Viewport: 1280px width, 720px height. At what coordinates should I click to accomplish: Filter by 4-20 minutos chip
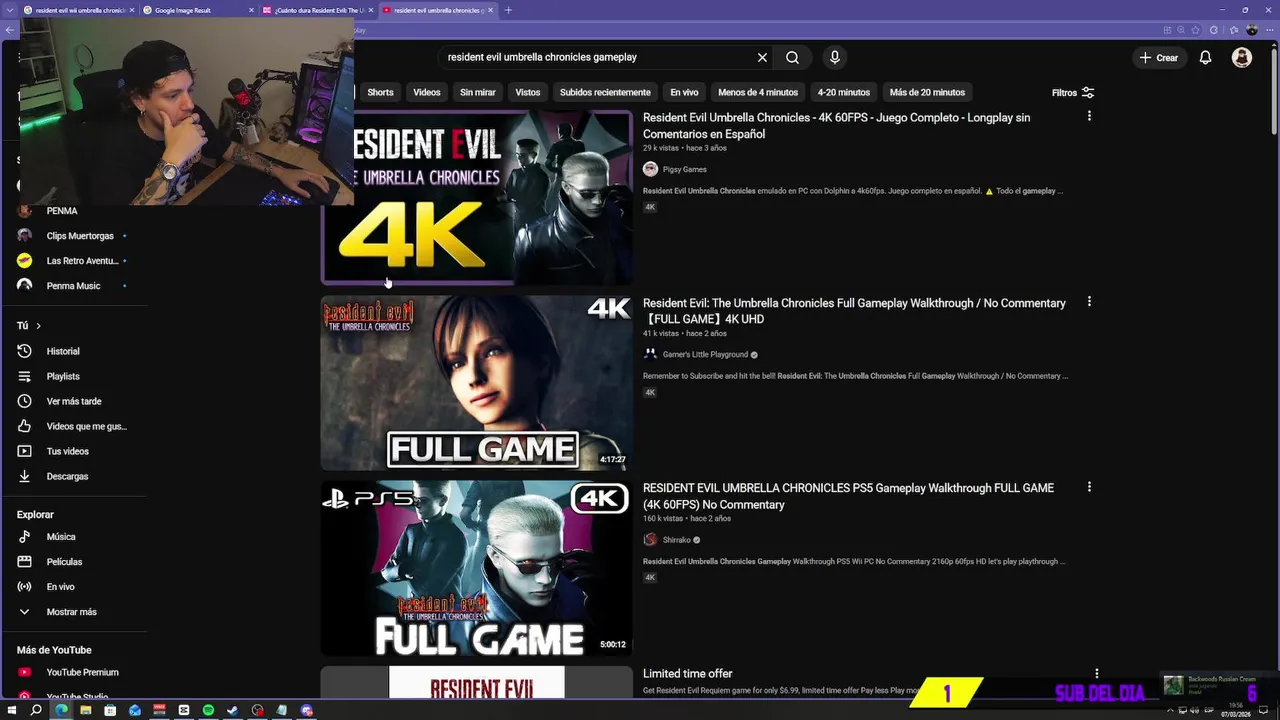tap(844, 92)
